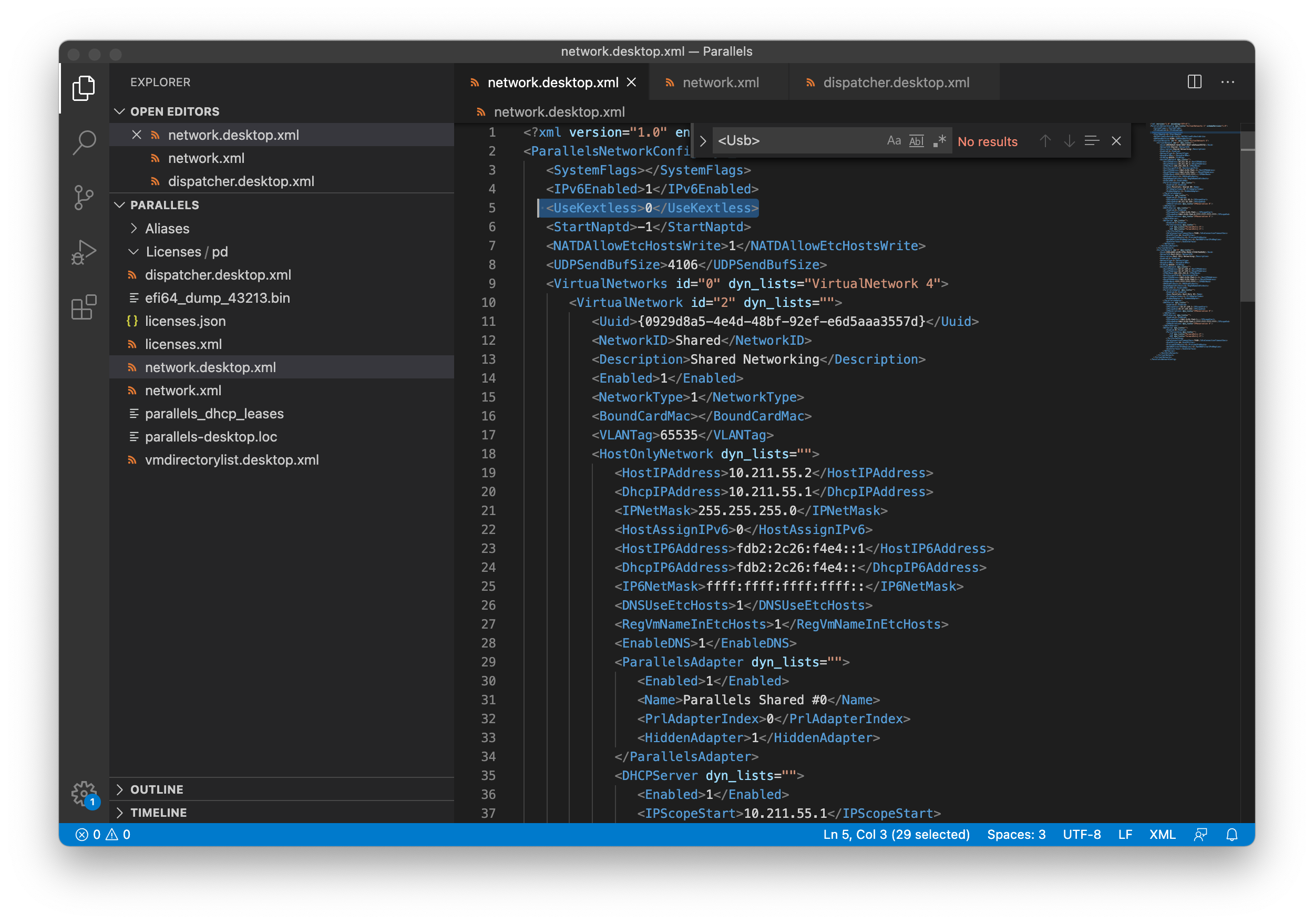Open dispatcher.desktop.xml from Open Editors list

click(x=281, y=181)
